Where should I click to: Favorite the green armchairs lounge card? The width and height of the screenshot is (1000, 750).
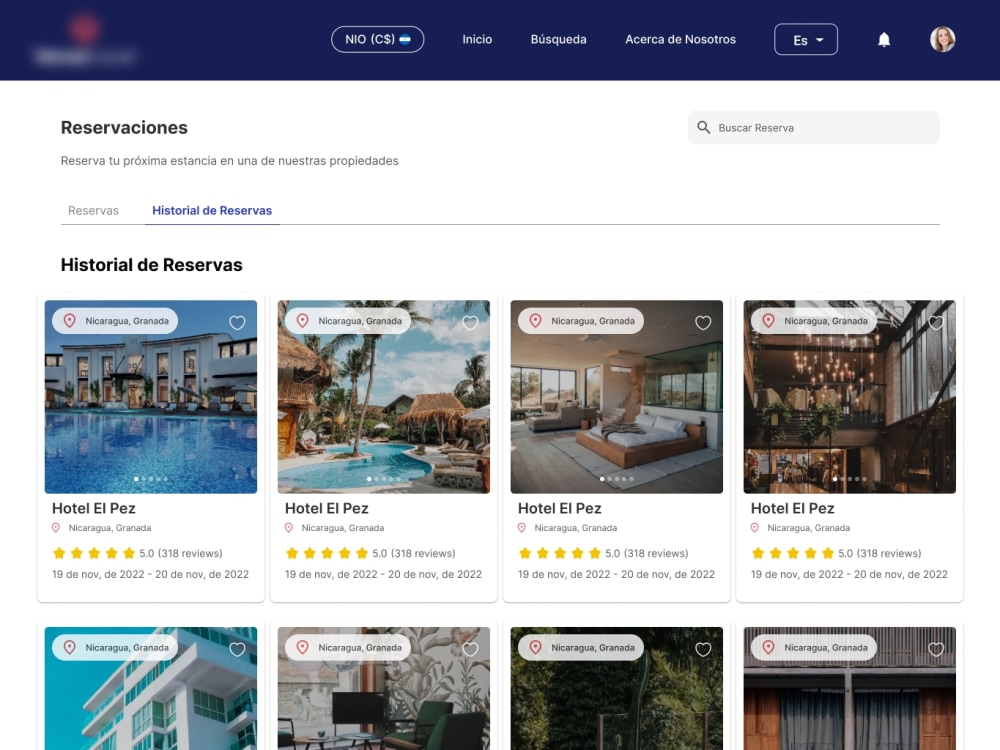[x=470, y=649]
